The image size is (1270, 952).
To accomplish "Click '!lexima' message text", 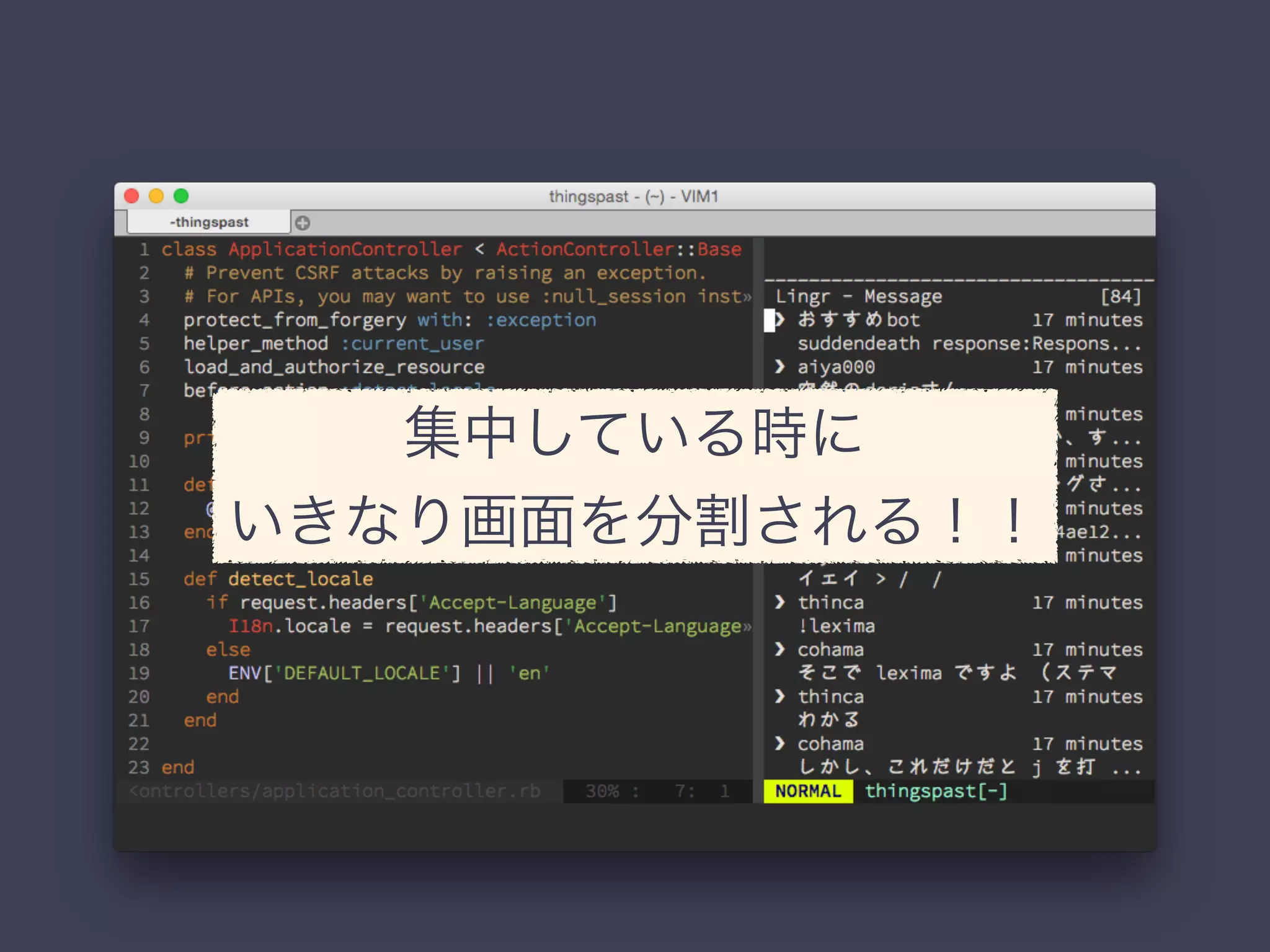I will click(837, 626).
